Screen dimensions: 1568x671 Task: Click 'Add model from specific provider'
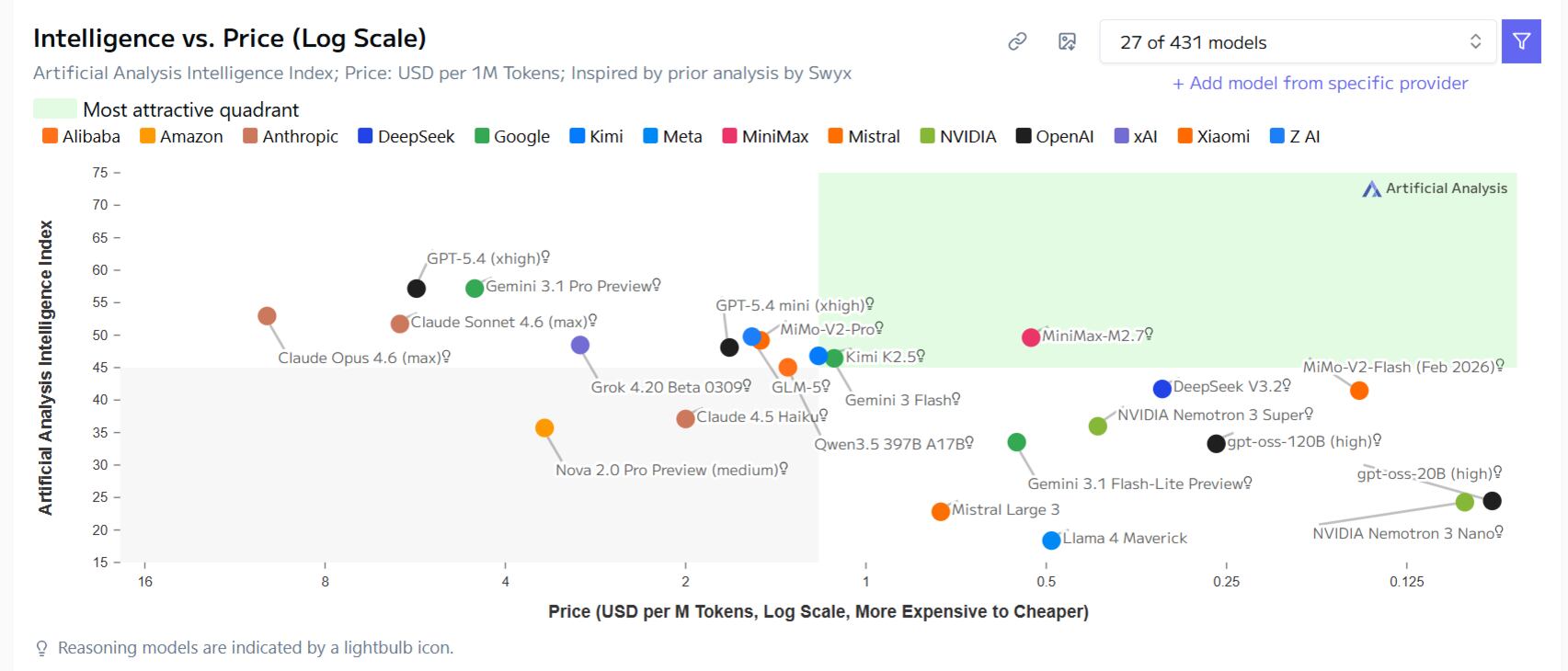[x=1321, y=83]
